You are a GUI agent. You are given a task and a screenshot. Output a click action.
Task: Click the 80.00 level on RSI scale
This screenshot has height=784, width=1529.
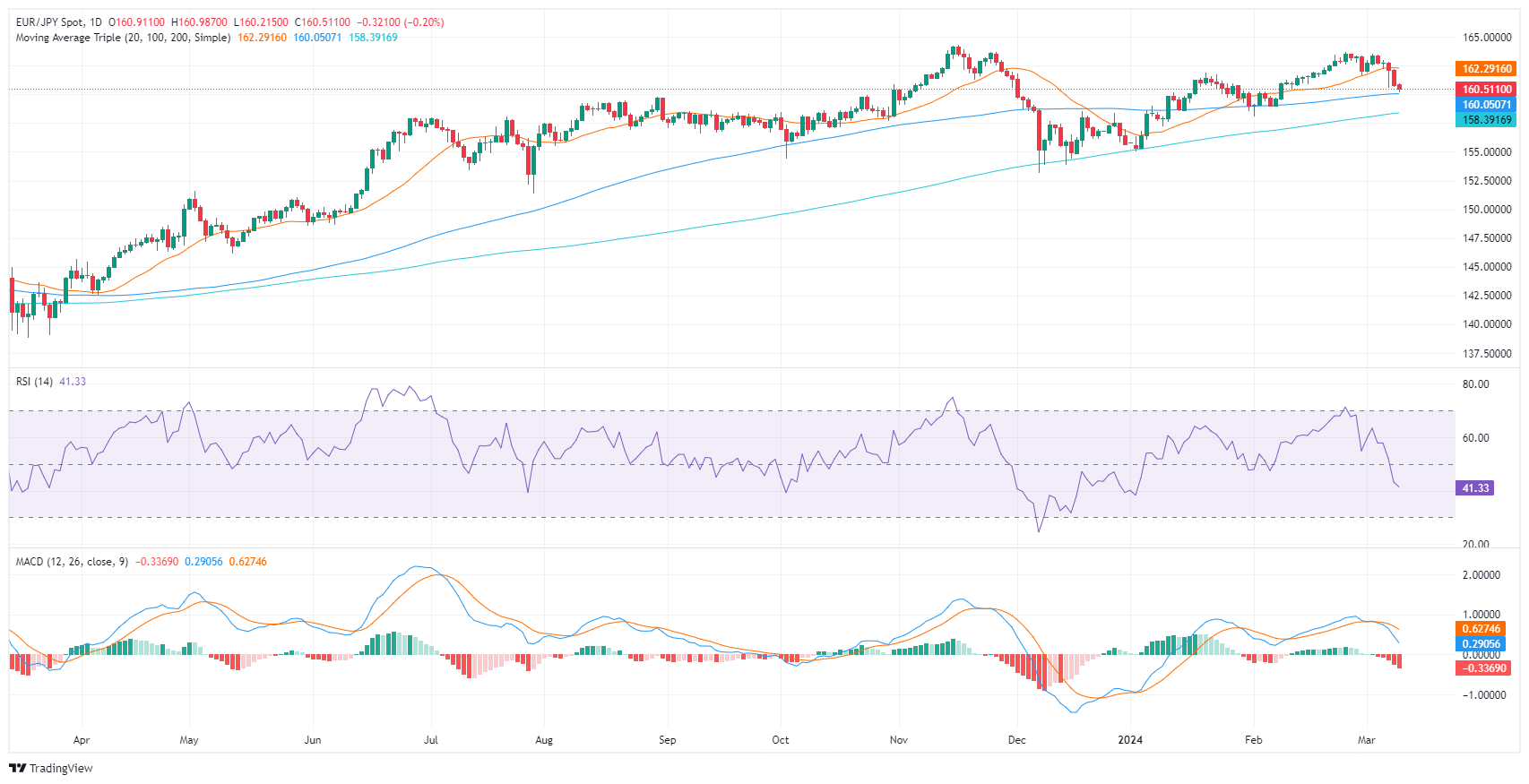tap(1475, 384)
